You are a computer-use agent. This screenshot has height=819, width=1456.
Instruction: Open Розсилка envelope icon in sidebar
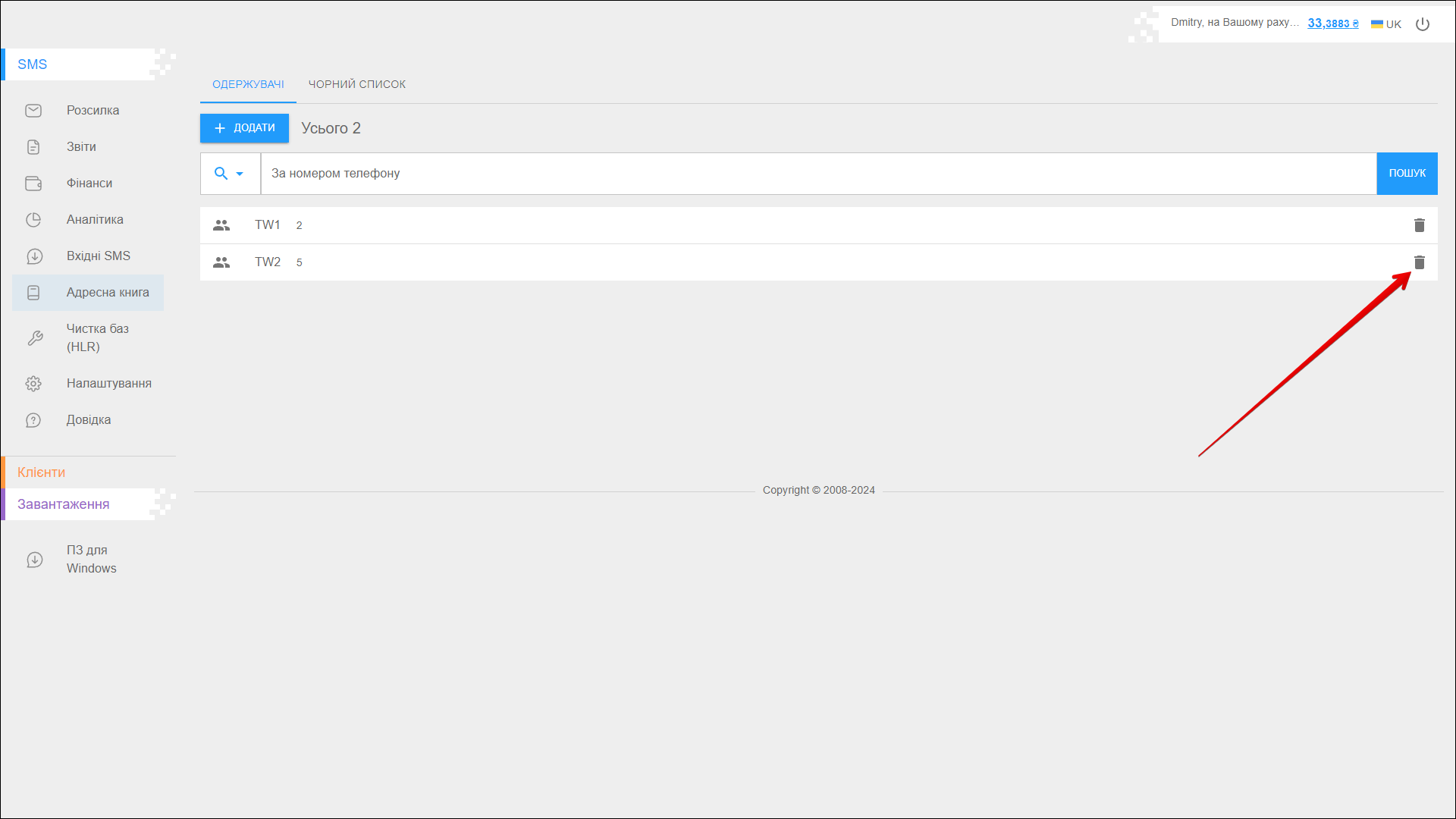pos(33,111)
